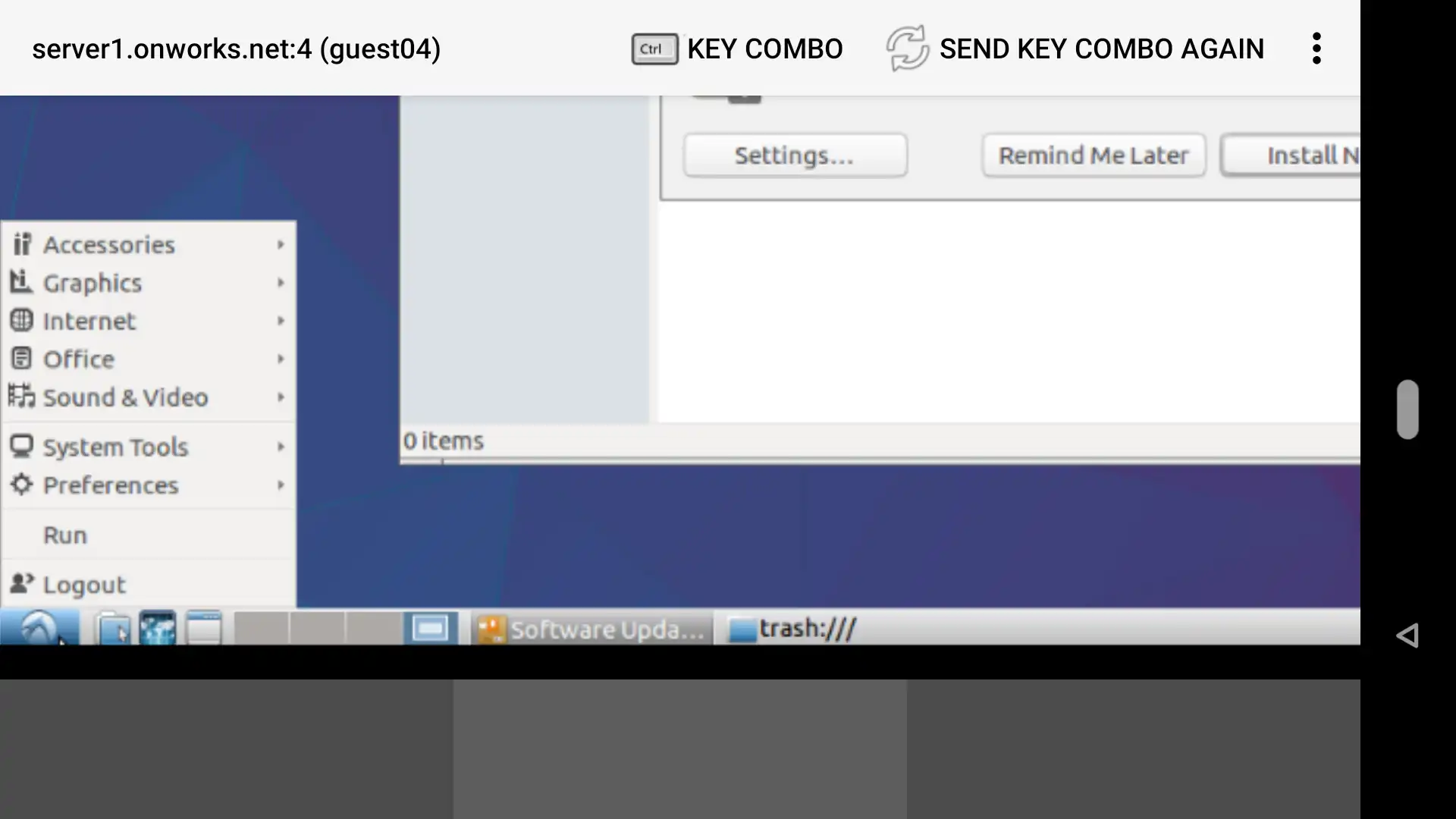
Task: Click the file manager icon in taskbar
Action: click(111, 627)
